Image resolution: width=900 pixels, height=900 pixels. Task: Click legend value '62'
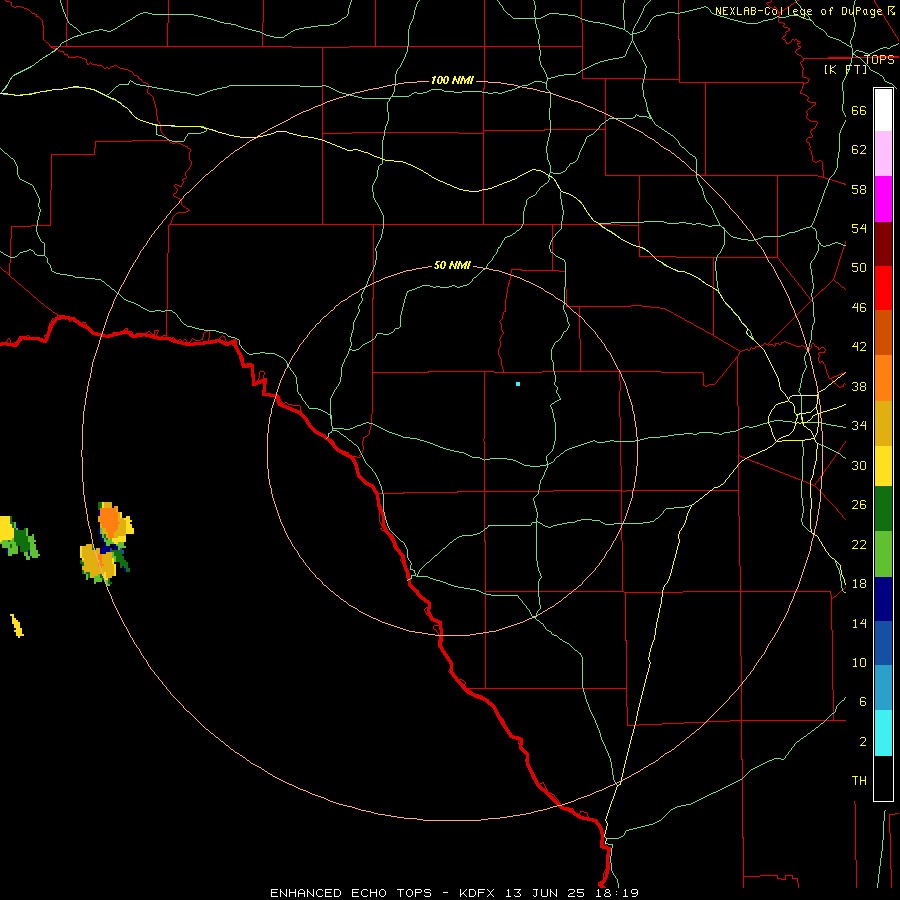(859, 150)
